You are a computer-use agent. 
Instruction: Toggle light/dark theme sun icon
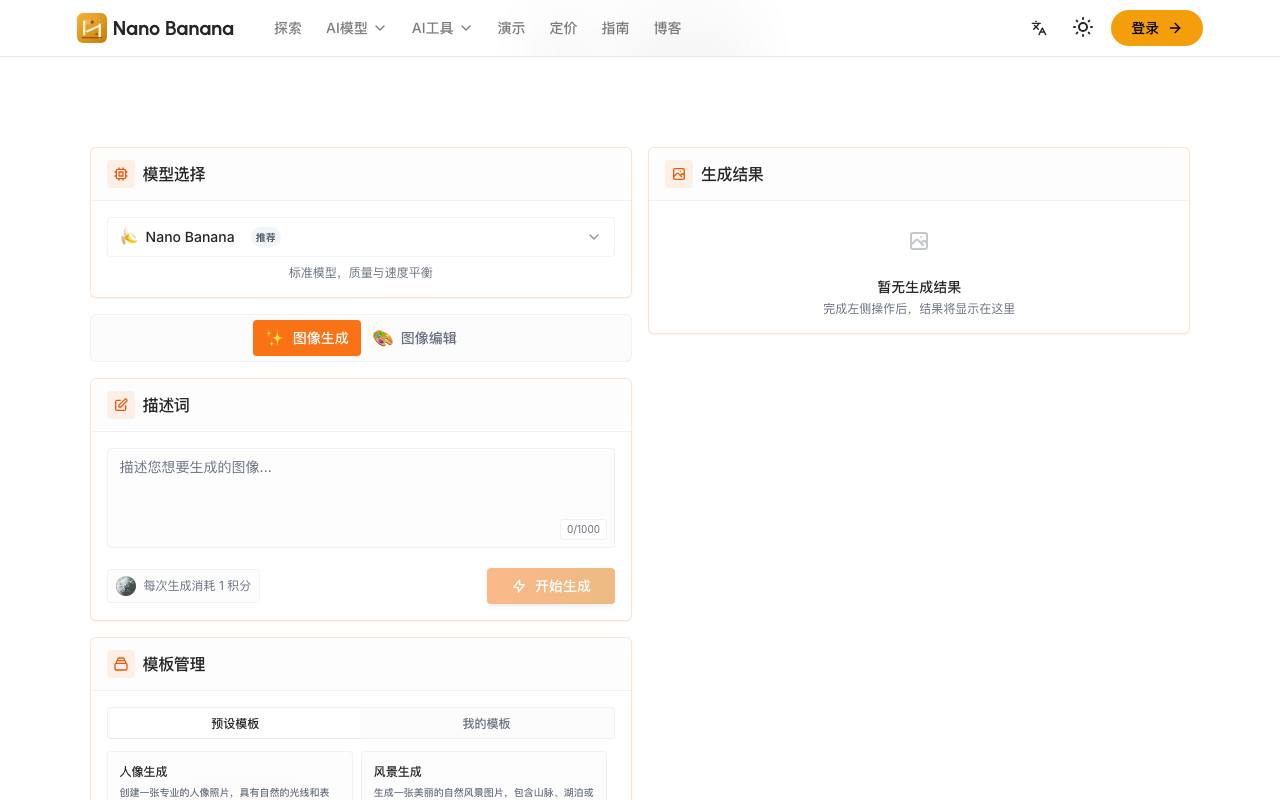pos(1083,28)
